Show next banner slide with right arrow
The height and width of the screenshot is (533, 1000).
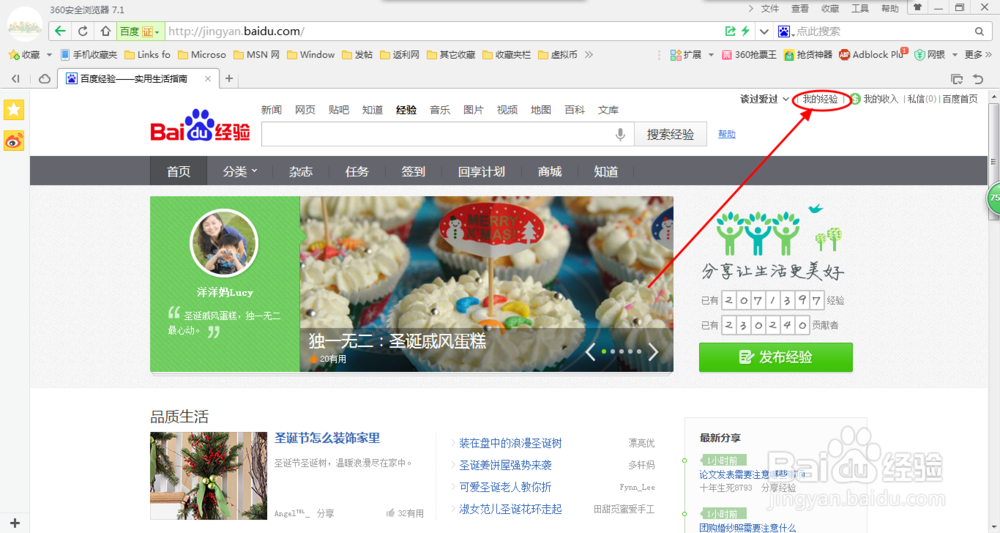pyautogui.click(x=653, y=352)
